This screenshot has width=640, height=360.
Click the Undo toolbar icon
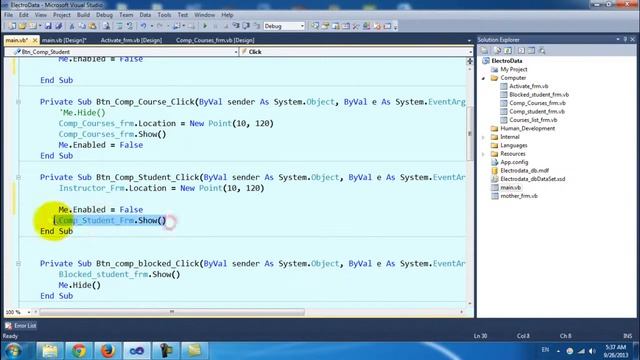pyautogui.click(x=143, y=26)
